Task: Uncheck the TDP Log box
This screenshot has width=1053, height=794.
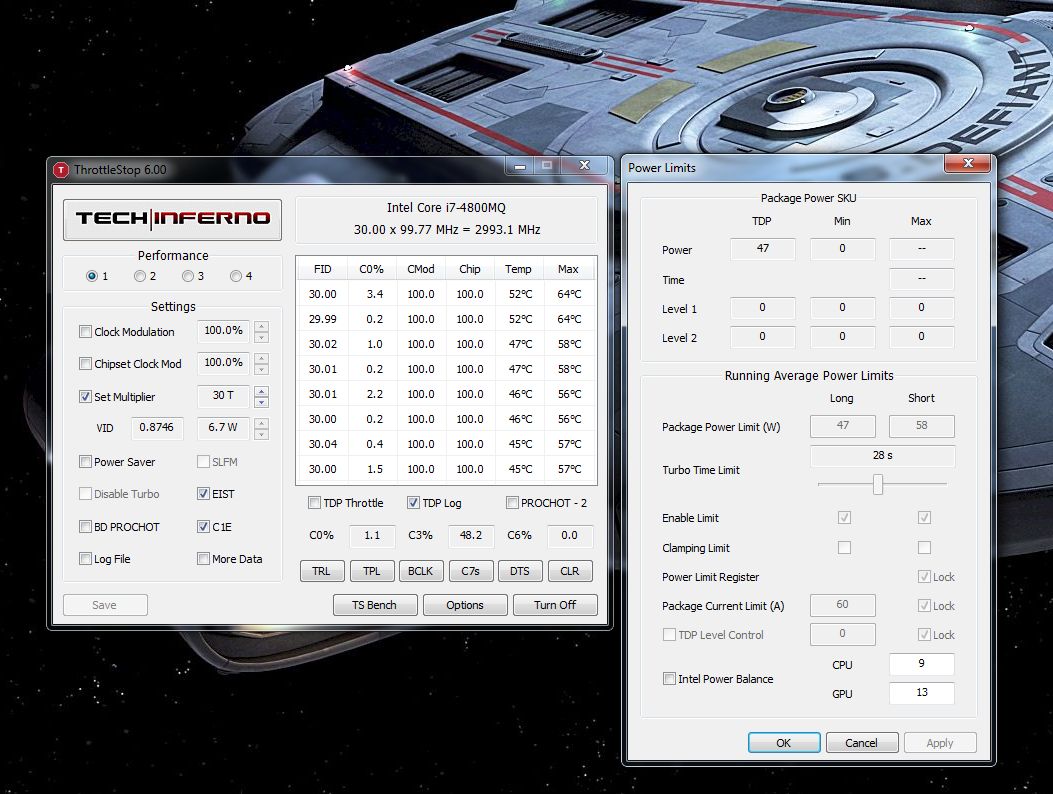Action: (x=413, y=502)
